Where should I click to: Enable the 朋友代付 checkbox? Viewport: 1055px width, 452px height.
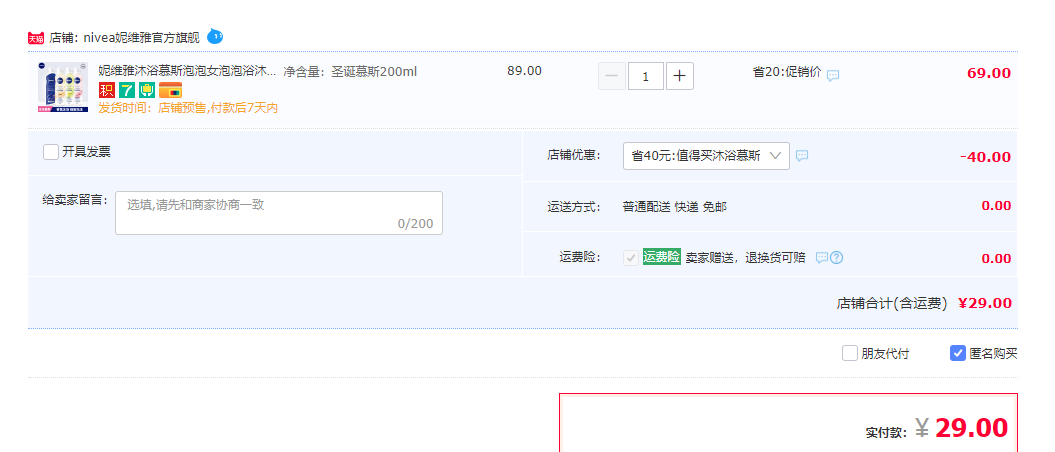[850, 353]
